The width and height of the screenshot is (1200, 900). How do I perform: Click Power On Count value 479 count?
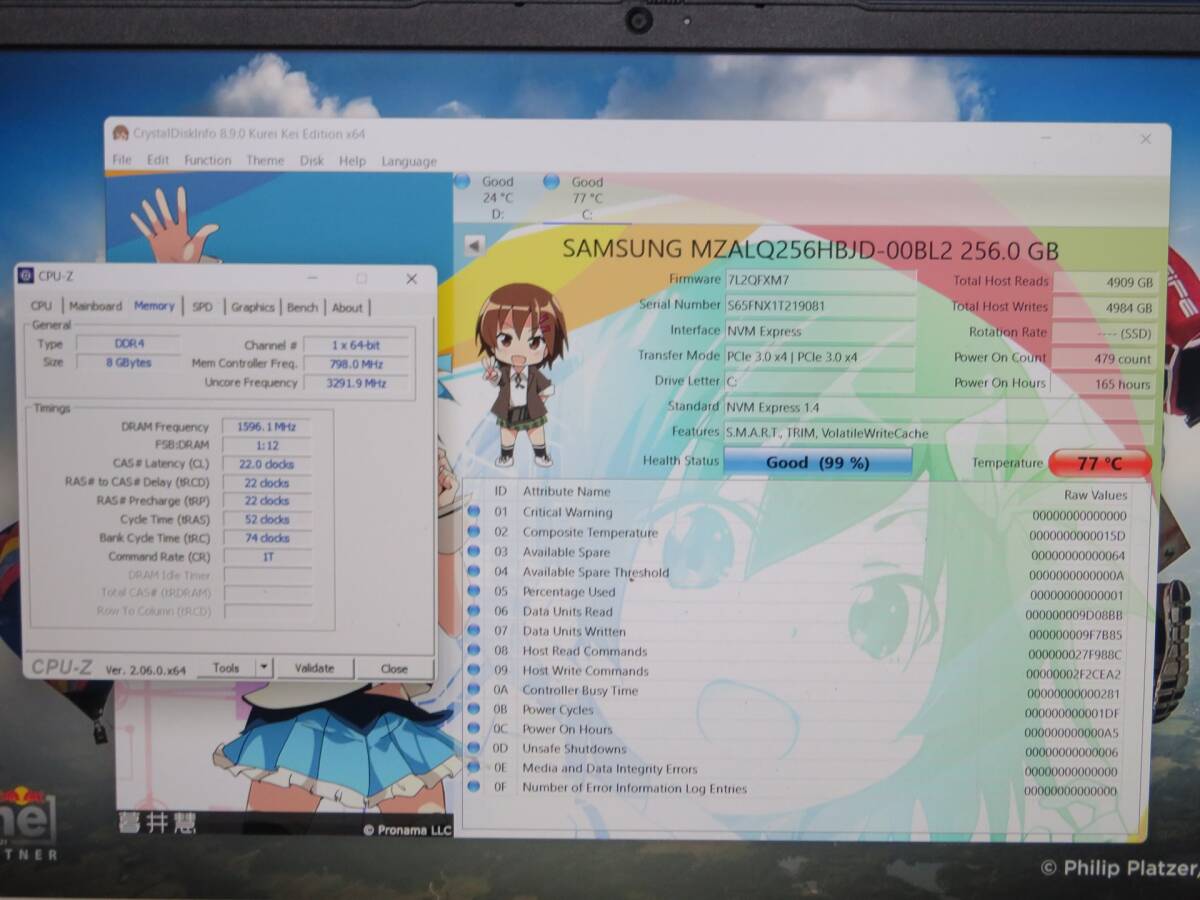[x=1104, y=358]
